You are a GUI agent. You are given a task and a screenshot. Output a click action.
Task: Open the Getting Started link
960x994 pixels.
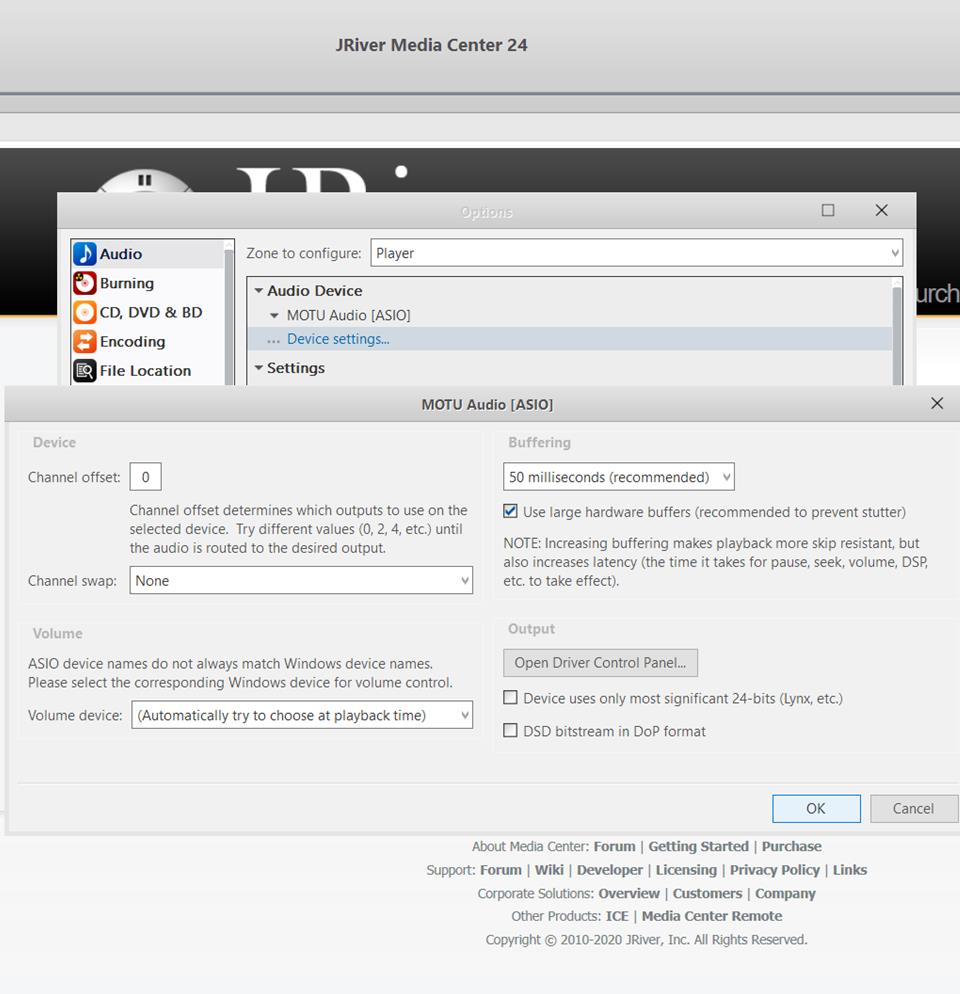tap(698, 846)
